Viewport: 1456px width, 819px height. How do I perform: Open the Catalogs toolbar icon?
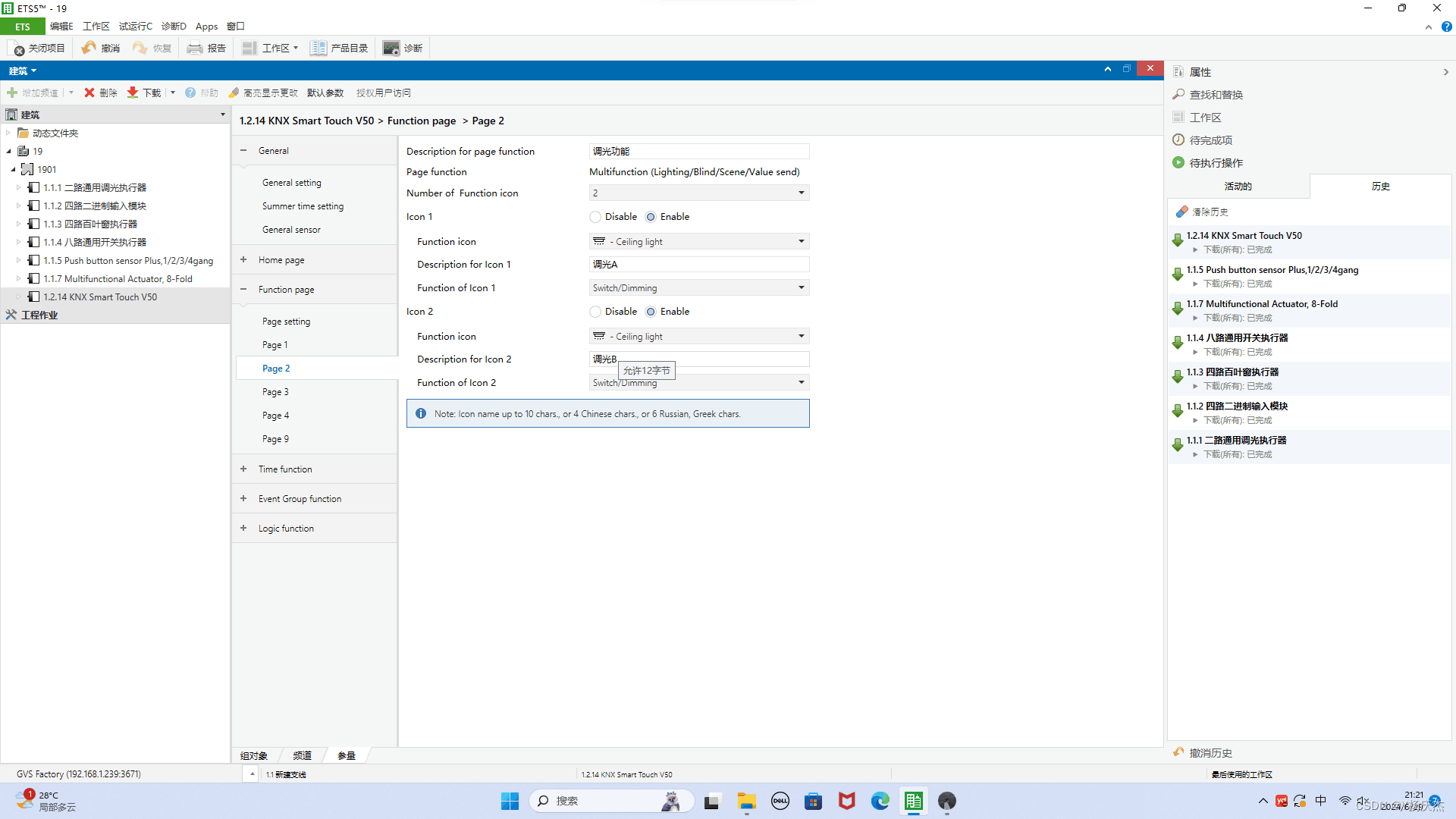coord(318,49)
